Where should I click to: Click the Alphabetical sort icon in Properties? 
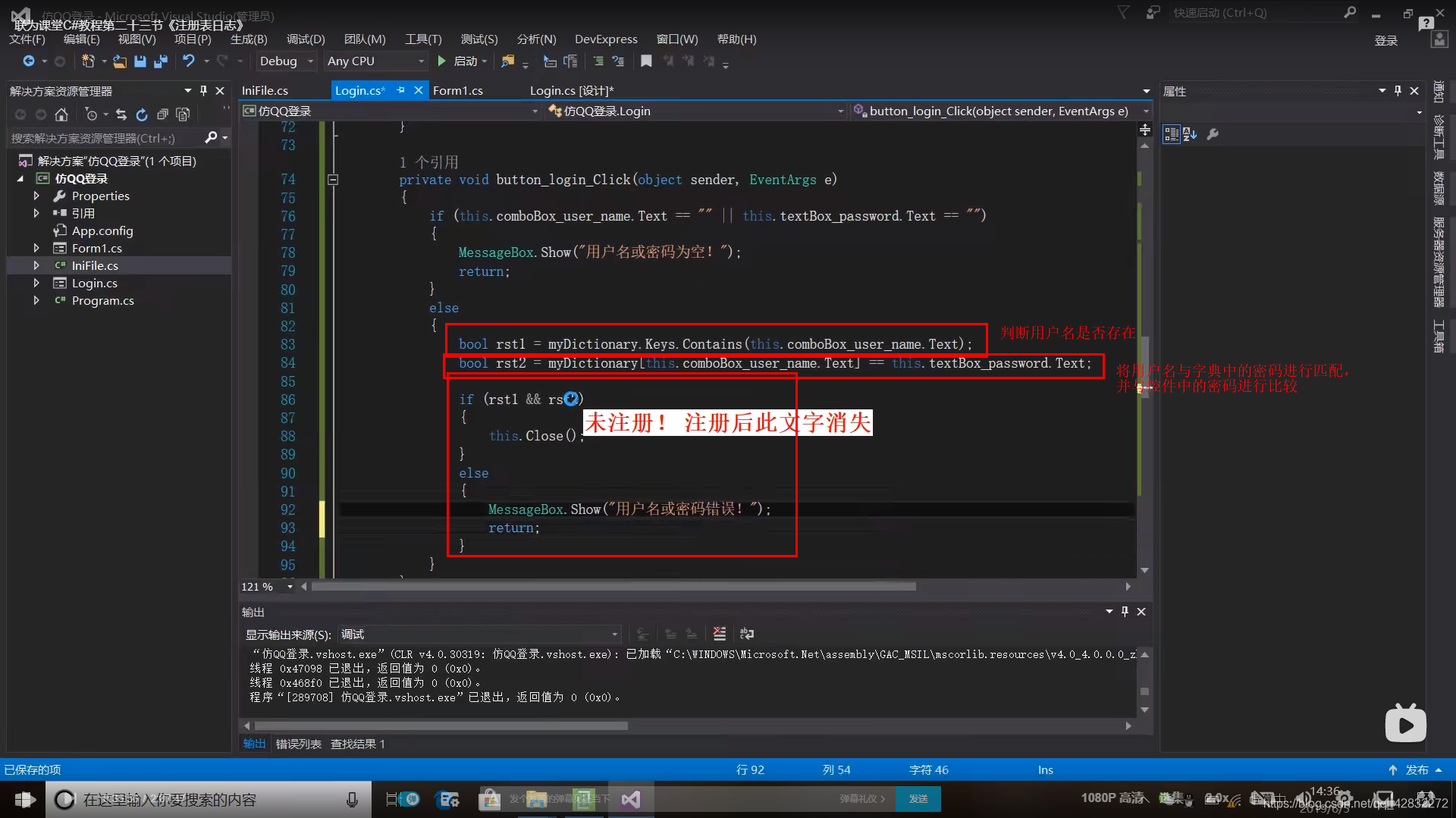point(1190,134)
